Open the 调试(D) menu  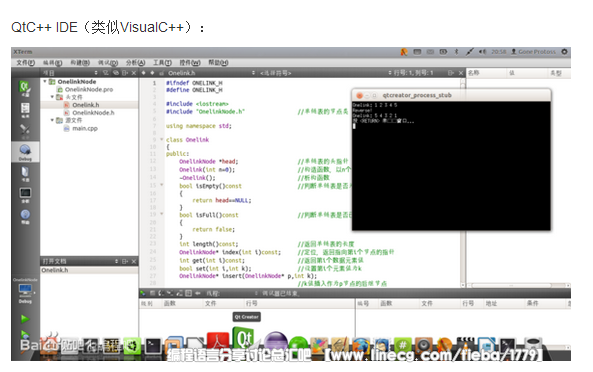pyautogui.click(x=108, y=62)
